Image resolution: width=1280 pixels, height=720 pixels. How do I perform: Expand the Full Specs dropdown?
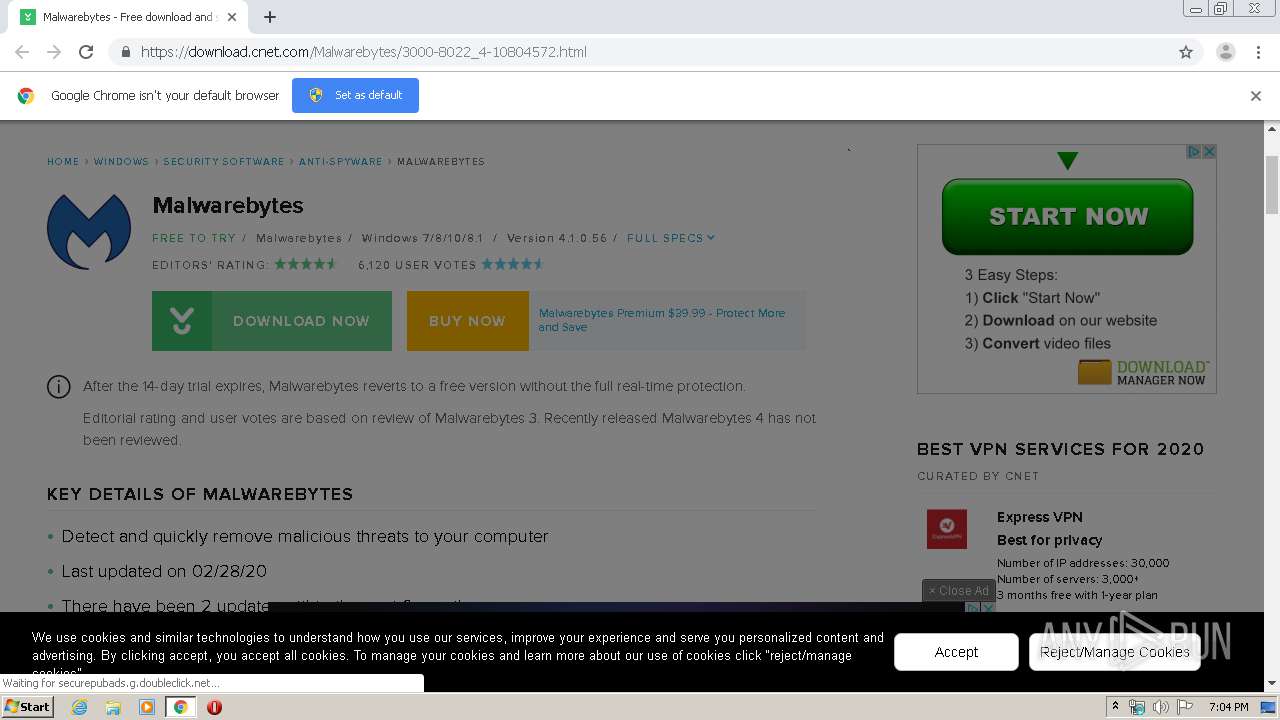coord(671,238)
